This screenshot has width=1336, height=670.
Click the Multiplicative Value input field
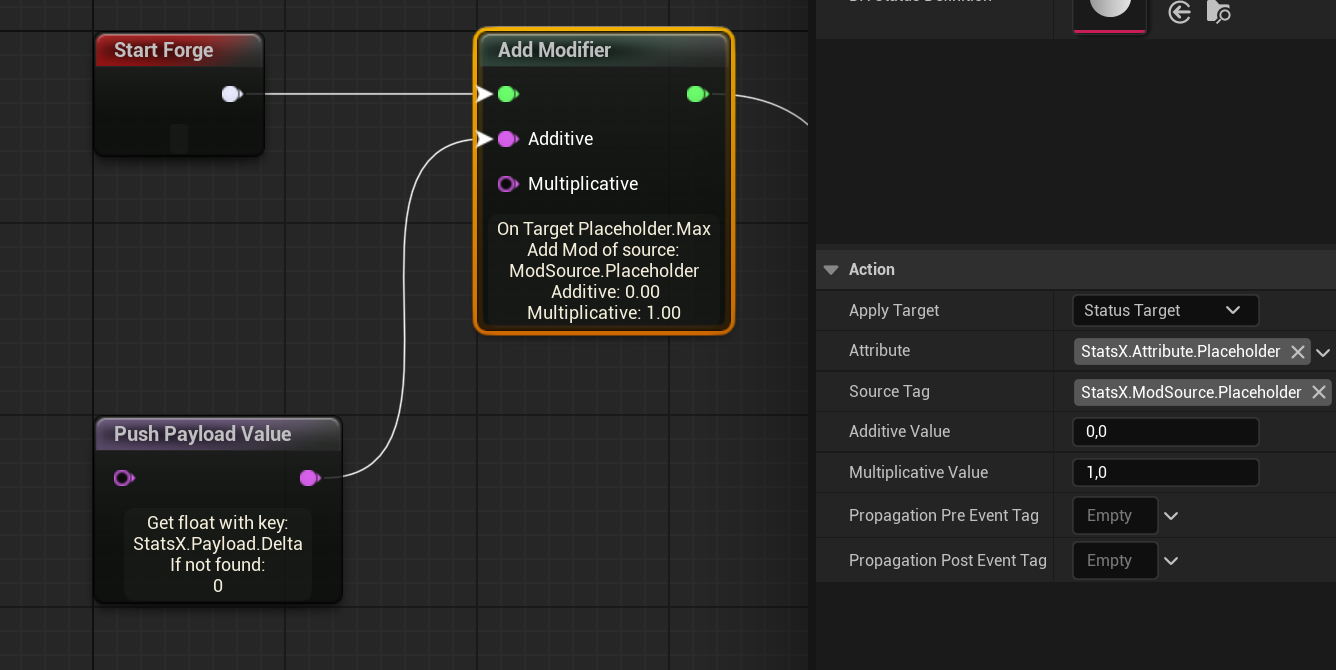(x=1164, y=473)
